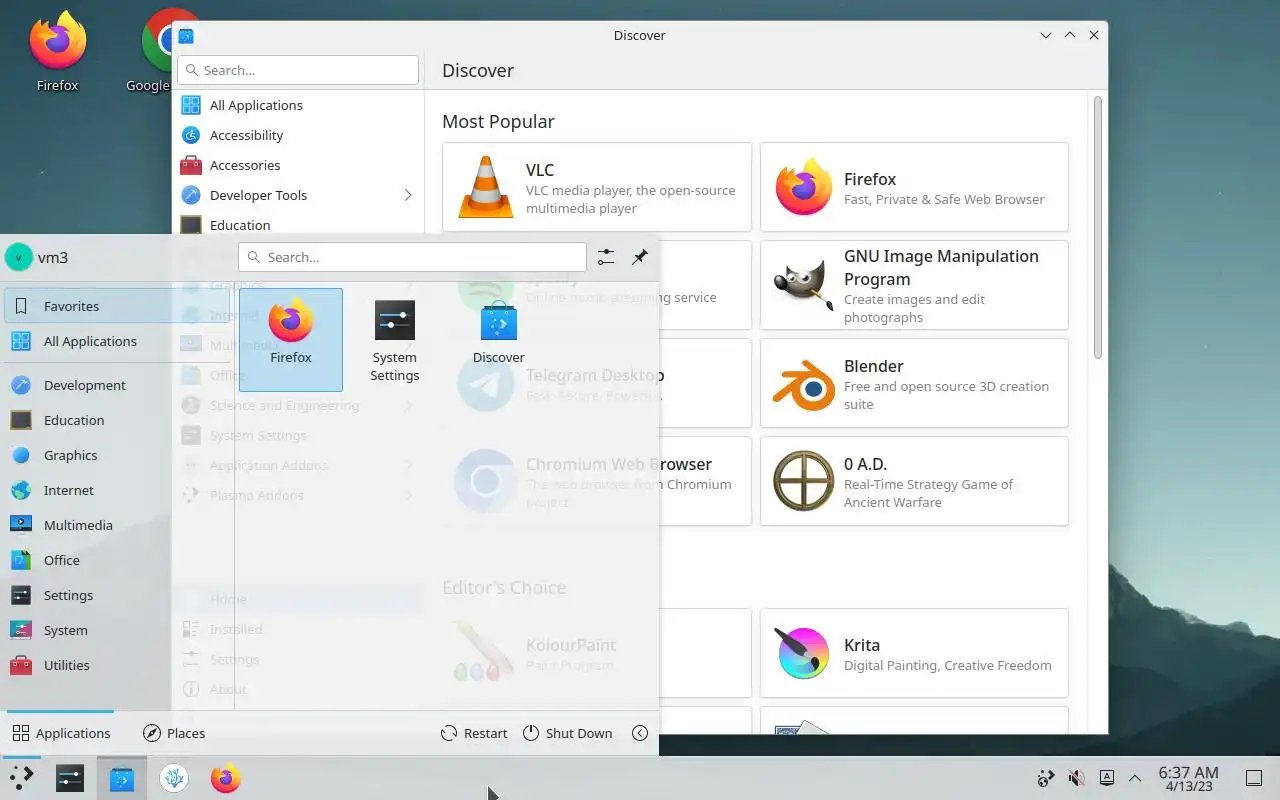Select All Applications in the launcher sidebar
1280x800 pixels.
[x=117, y=341]
